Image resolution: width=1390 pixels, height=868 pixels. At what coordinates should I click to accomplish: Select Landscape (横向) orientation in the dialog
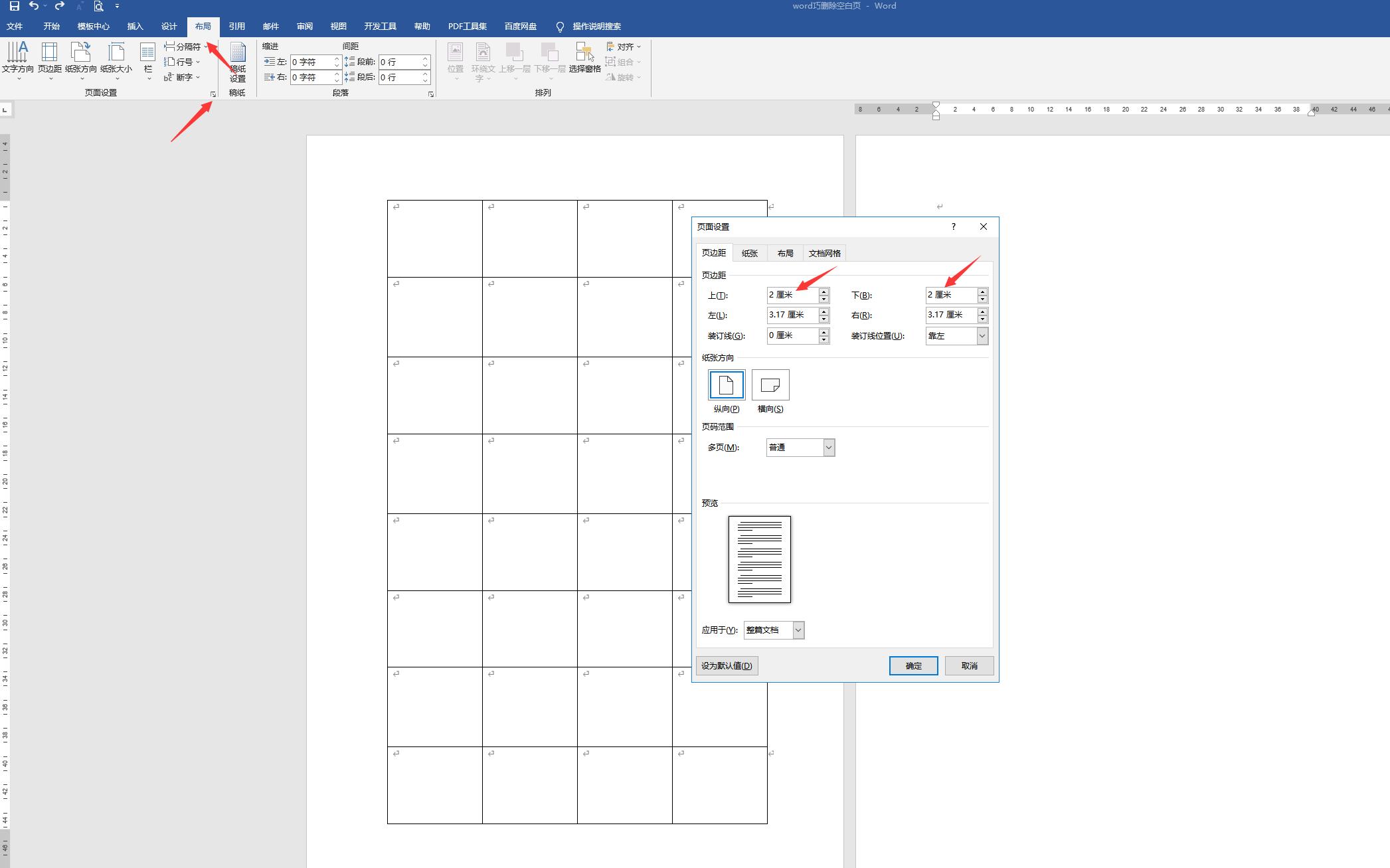tap(770, 385)
